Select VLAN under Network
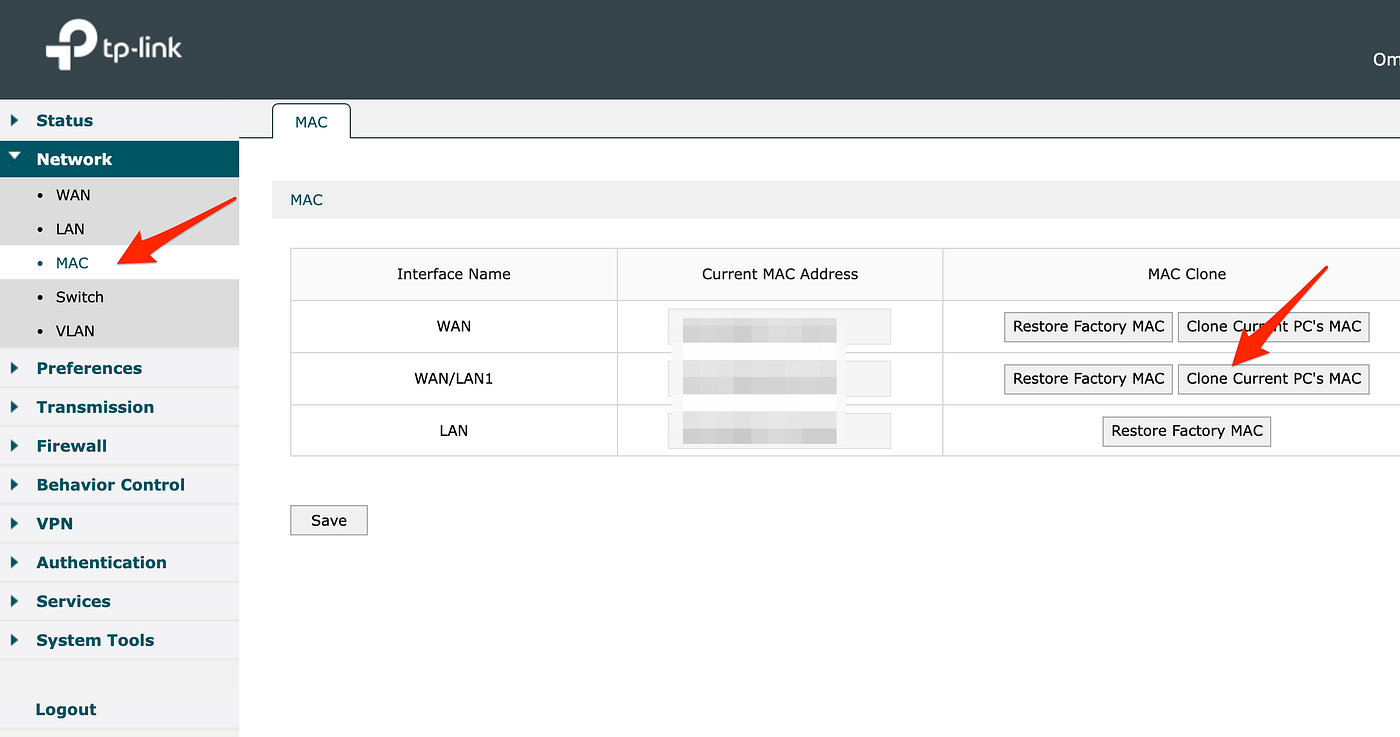The width and height of the screenshot is (1400, 737). click(x=75, y=331)
